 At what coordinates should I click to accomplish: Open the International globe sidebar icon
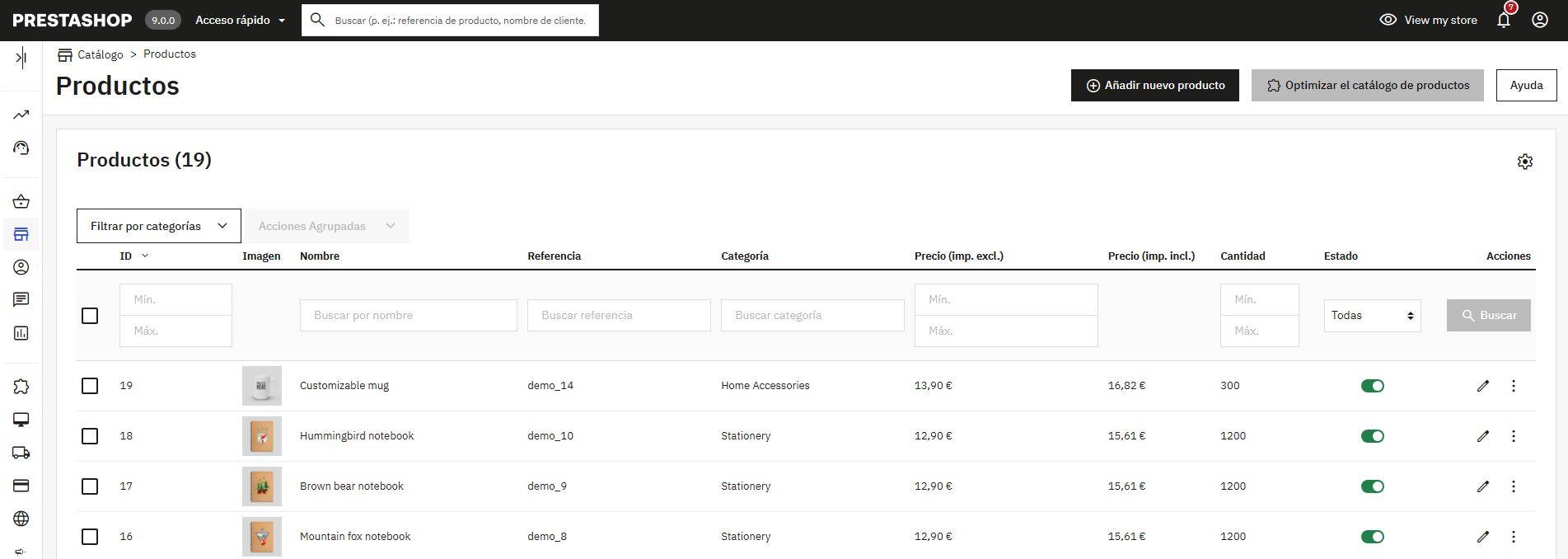21,519
